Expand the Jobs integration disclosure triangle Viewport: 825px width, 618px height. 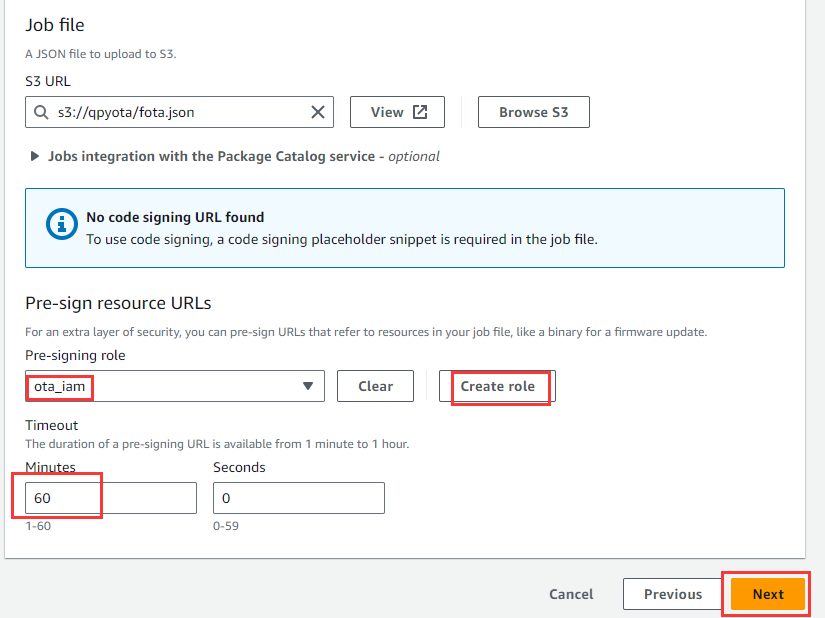coord(35,156)
